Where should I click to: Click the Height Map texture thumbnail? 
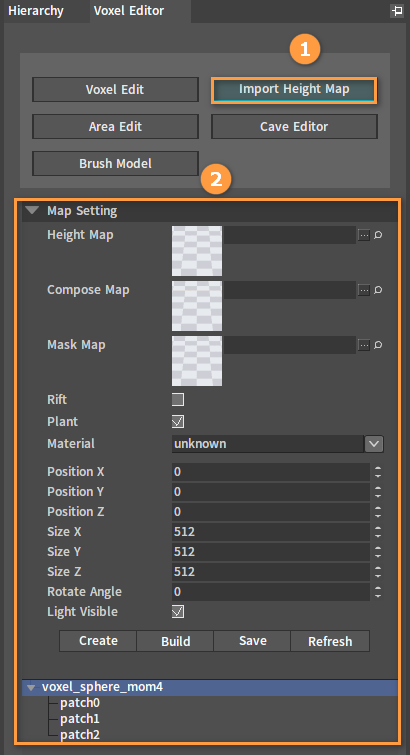click(x=197, y=251)
